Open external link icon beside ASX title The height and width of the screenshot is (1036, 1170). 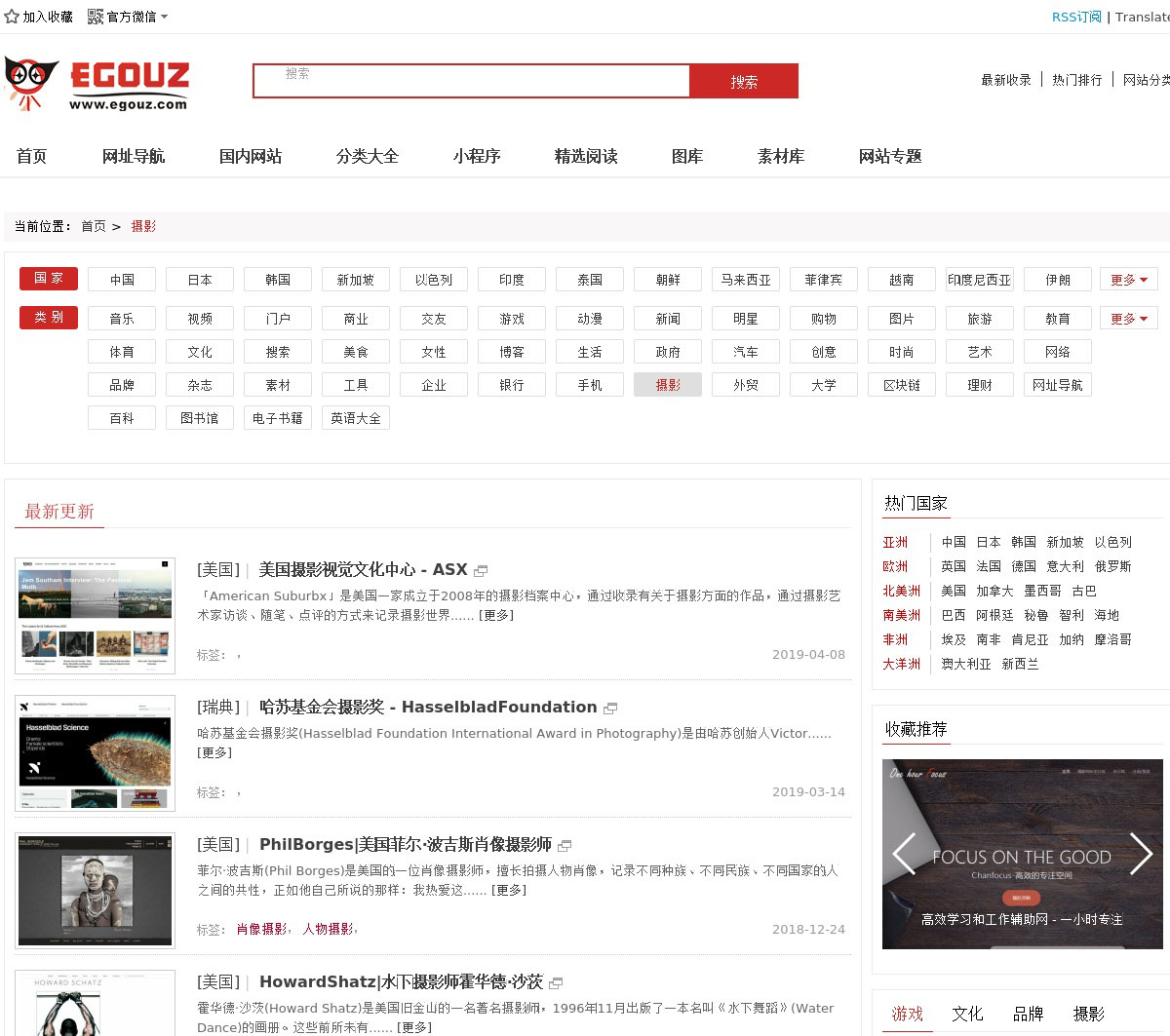point(481,570)
